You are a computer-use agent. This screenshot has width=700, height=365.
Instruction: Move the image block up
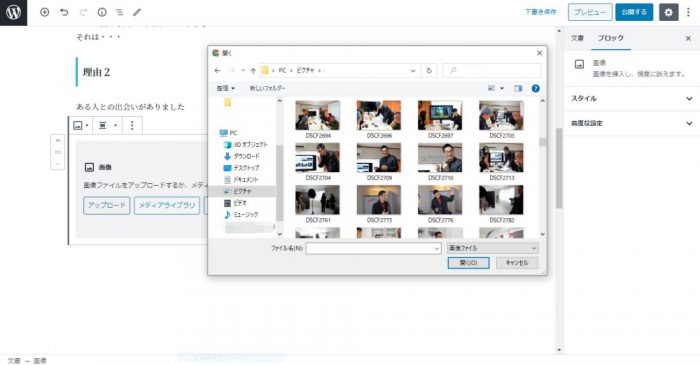click(x=58, y=141)
